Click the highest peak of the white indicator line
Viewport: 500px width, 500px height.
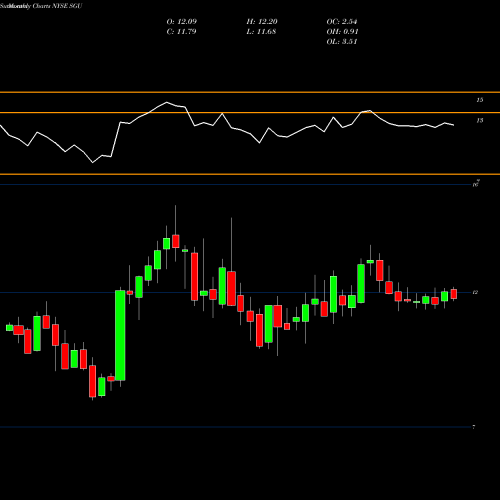tap(167, 102)
